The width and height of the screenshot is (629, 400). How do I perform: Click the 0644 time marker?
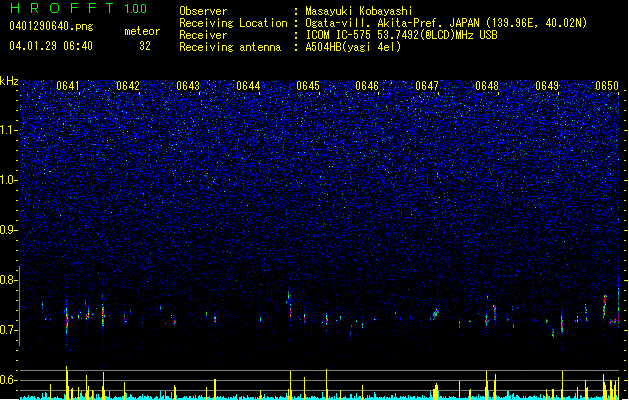click(248, 86)
